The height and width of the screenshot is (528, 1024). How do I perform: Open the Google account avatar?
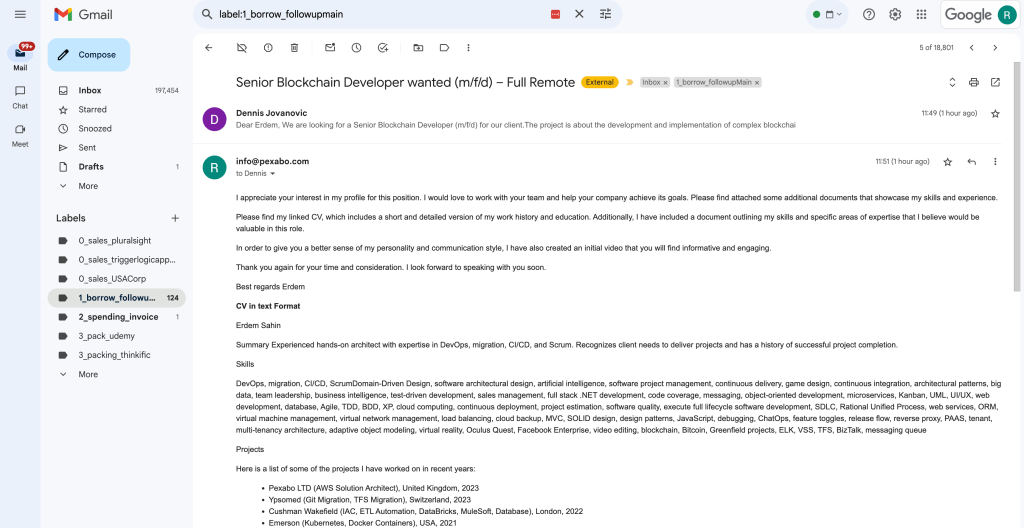pyautogui.click(x=1006, y=14)
